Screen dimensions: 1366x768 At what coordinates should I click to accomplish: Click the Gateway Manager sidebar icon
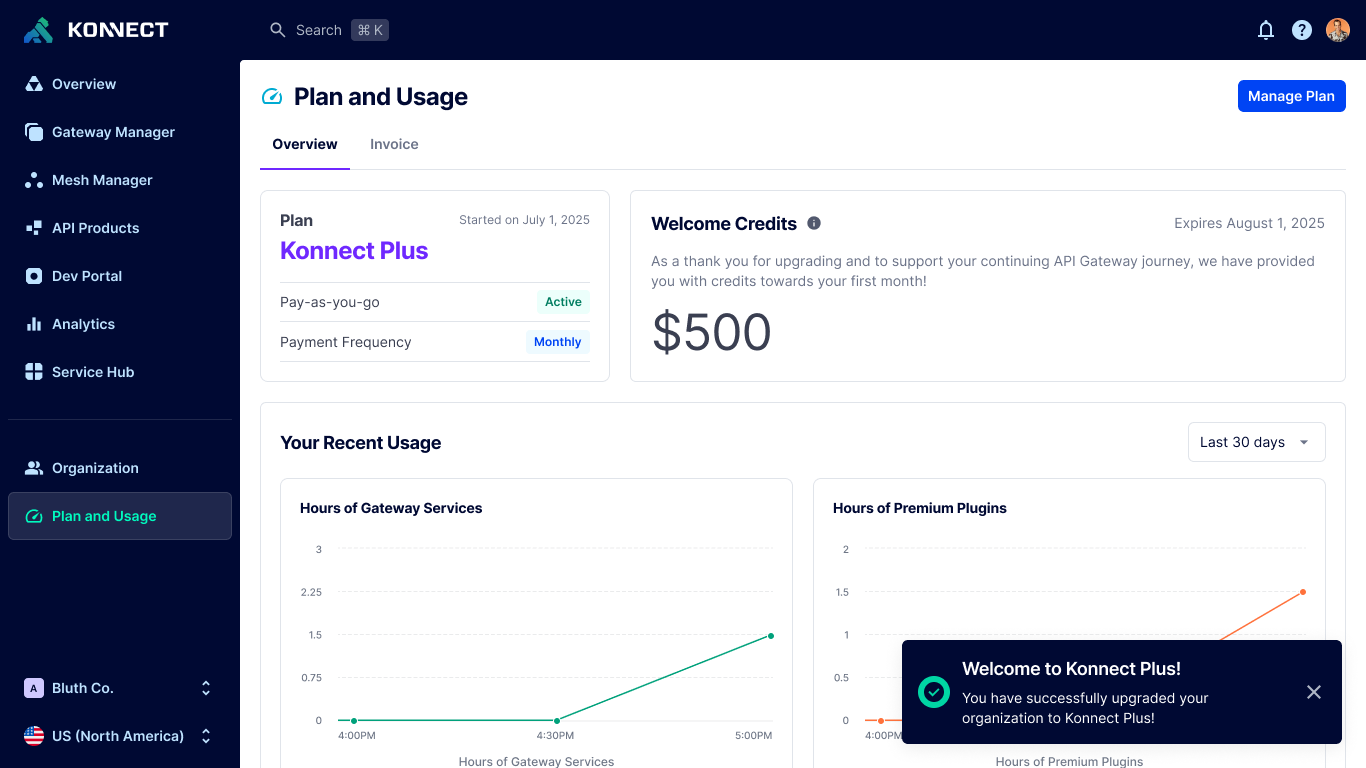pos(34,132)
